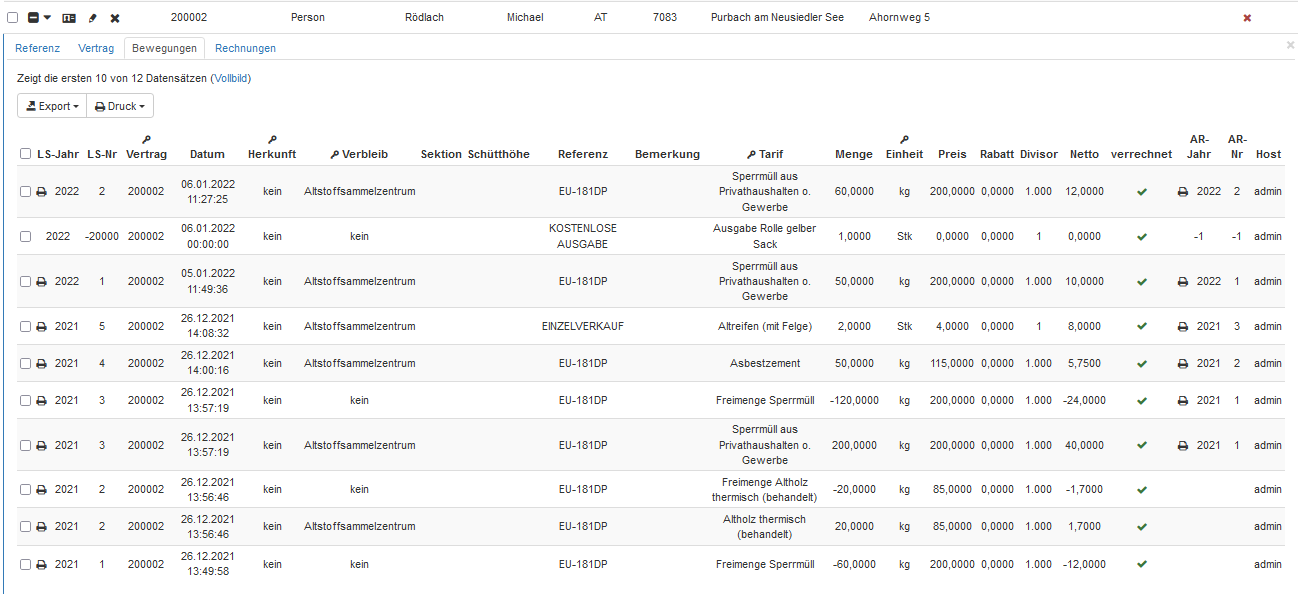
Task: Click the city Purbach am Neusiedler See
Action: click(777, 18)
